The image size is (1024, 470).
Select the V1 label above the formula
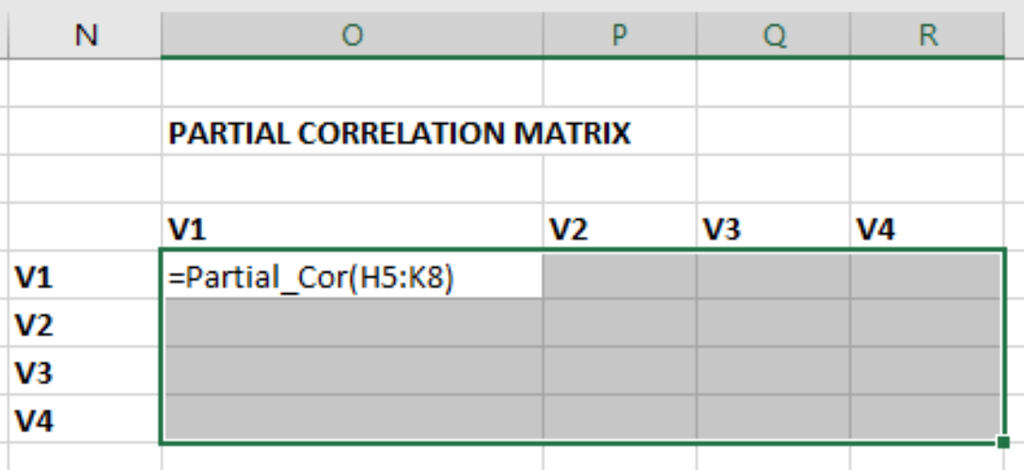352,228
